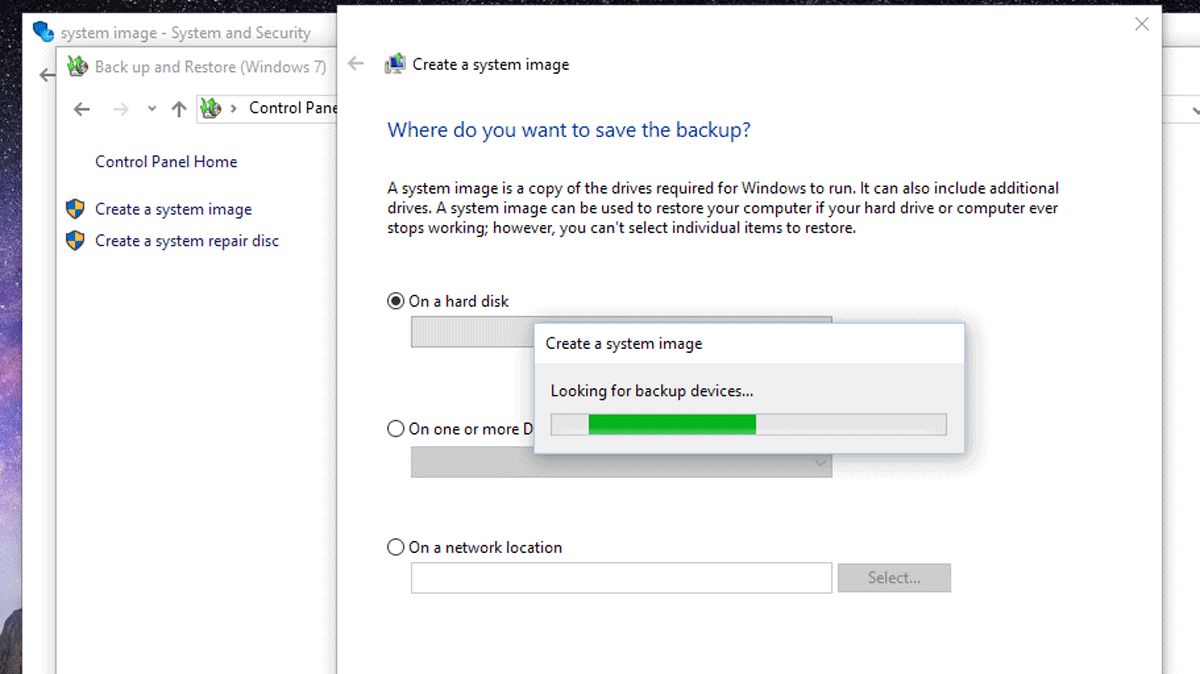Click the back arrow in the system image window
Viewport: 1200px width, 674px height.
(47, 75)
